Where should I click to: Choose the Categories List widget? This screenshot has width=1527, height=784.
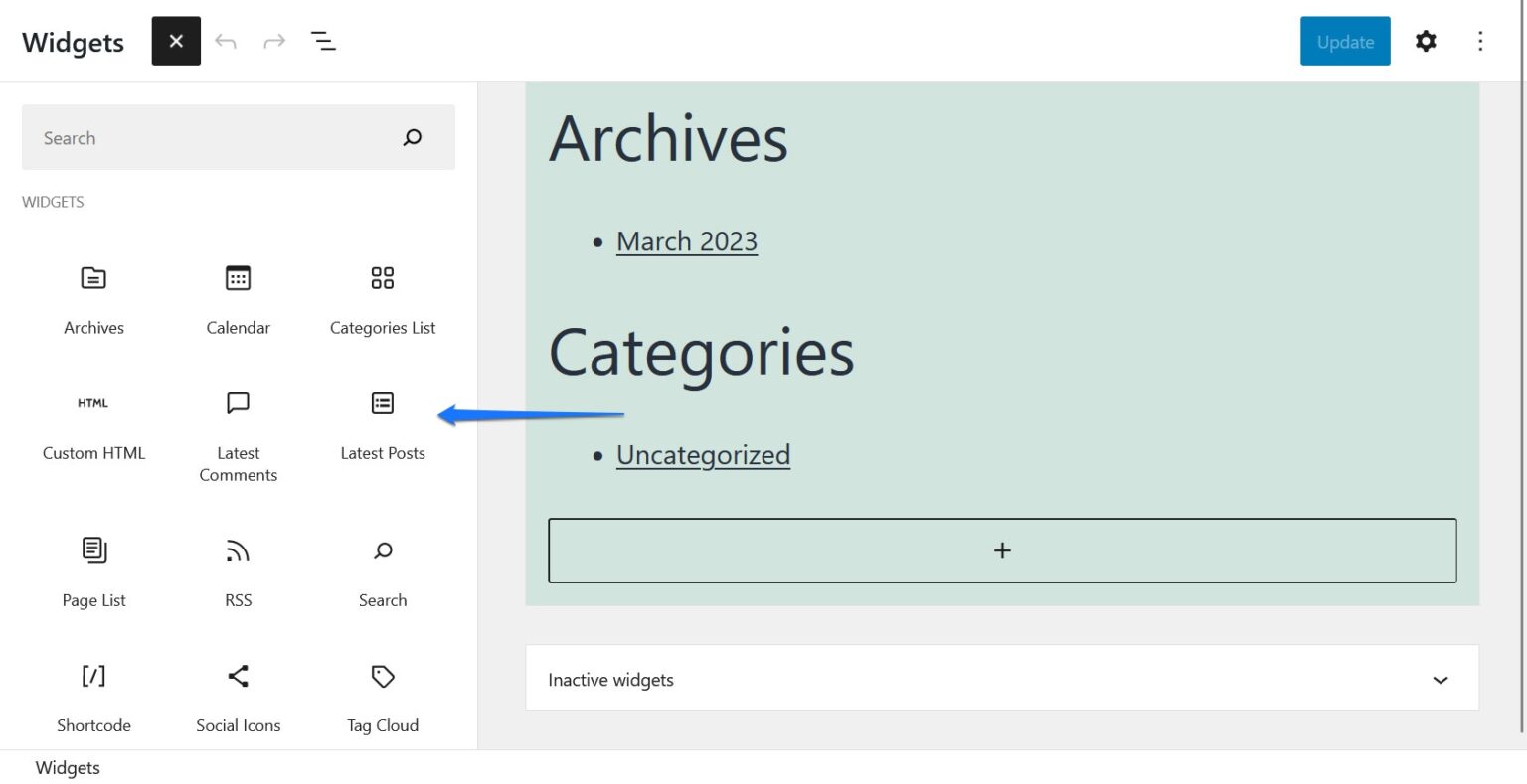point(382,298)
